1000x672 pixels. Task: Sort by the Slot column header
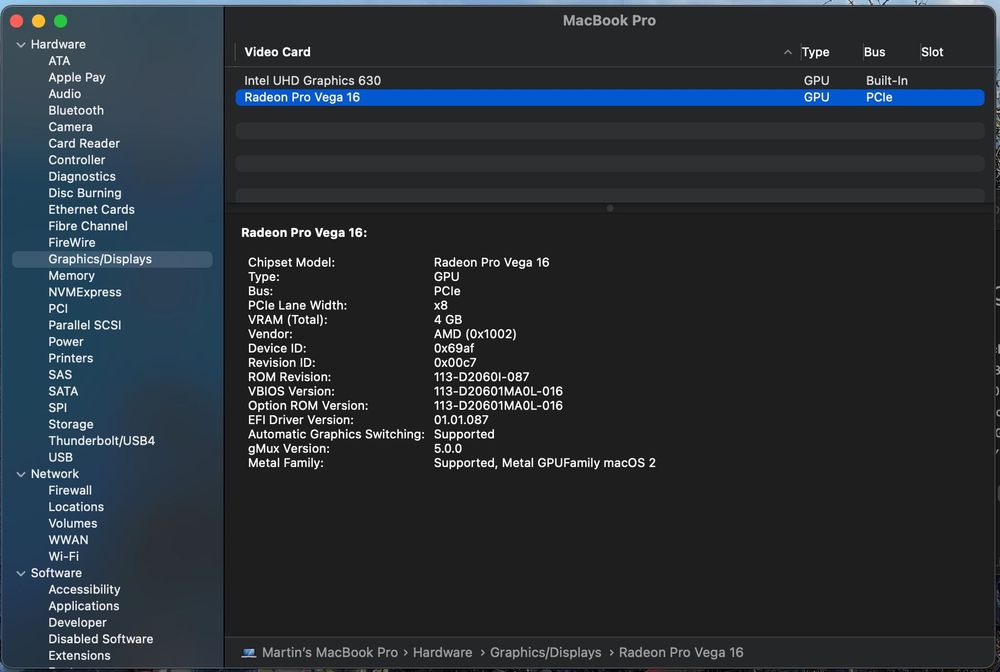coord(932,52)
